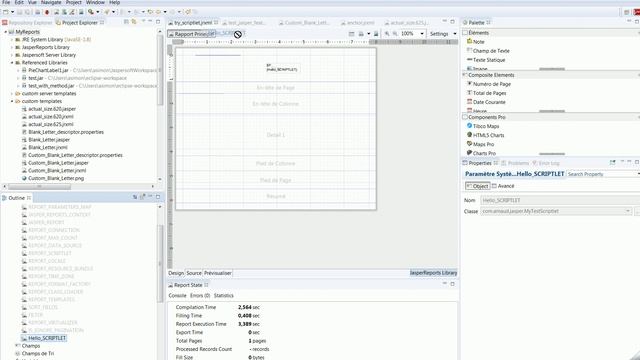Select the Maps Pro component
This screenshot has height=360, width=640.
pyautogui.click(x=480, y=144)
